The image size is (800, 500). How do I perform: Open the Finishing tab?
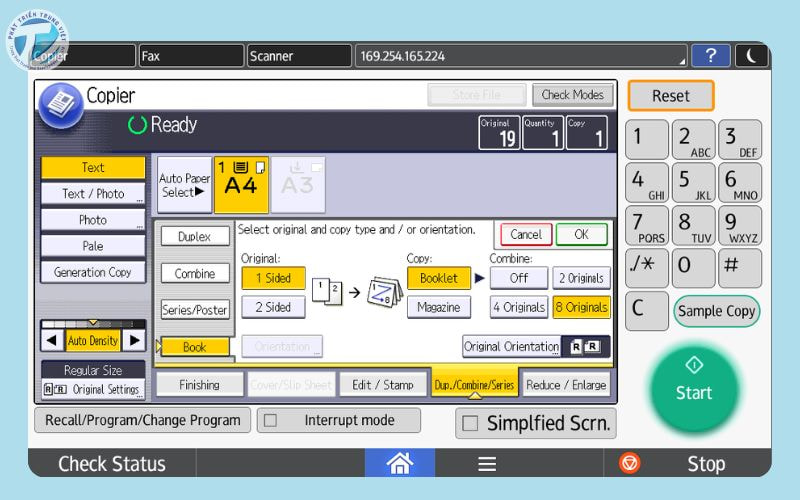[x=200, y=385]
